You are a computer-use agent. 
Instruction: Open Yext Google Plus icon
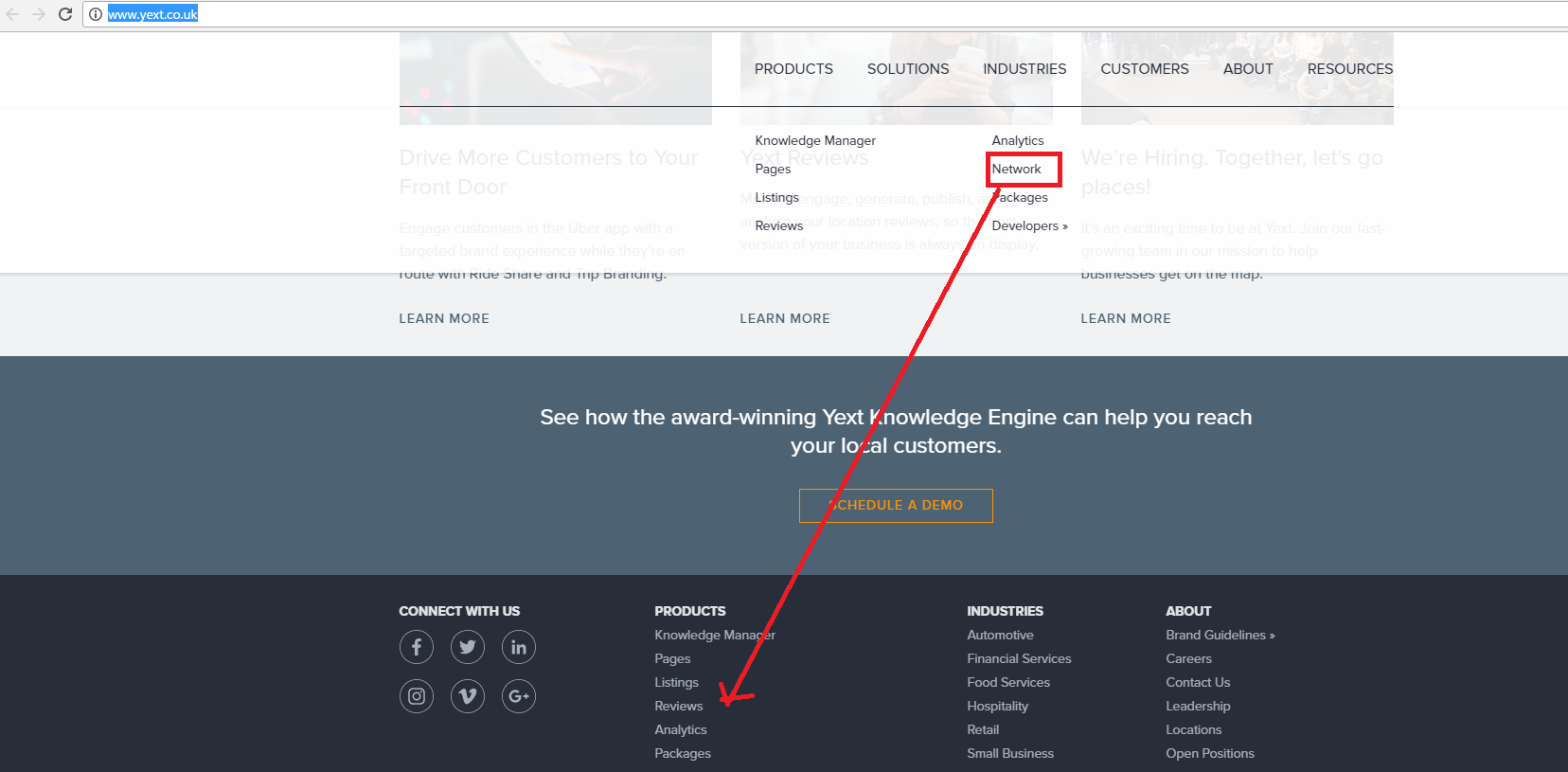pos(519,696)
